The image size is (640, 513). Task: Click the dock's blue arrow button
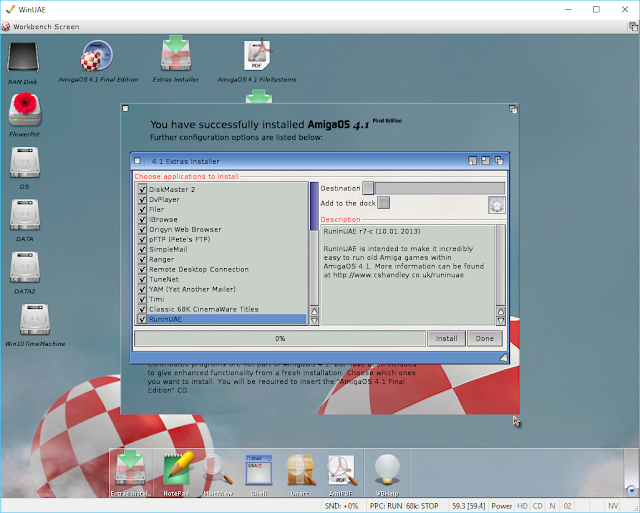click(x=631, y=490)
